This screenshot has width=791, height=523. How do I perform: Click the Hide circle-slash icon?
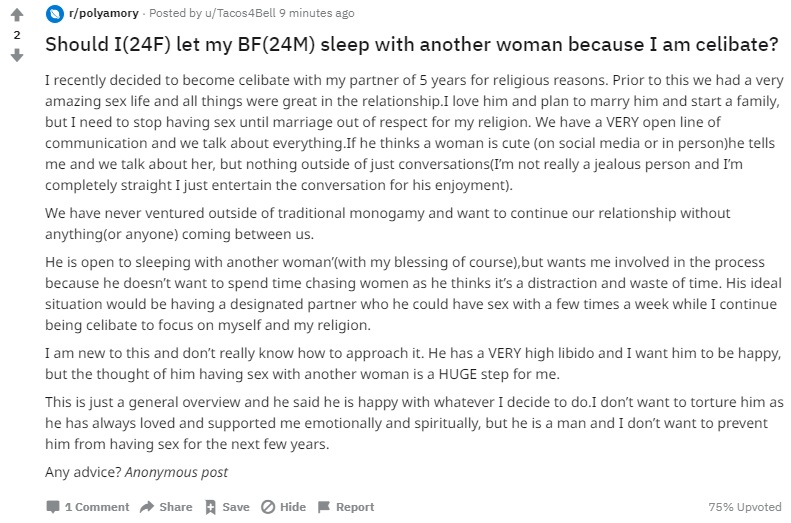click(x=268, y=507)
